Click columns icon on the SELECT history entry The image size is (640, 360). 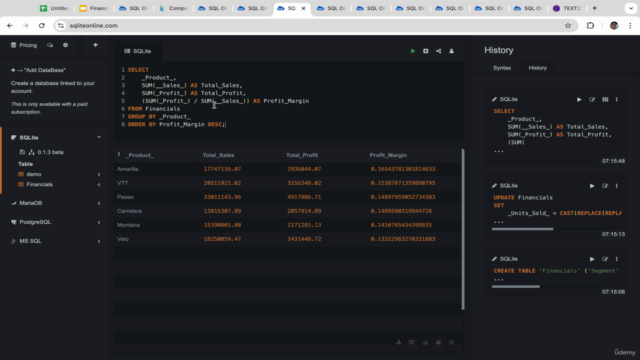click(605, 99)
